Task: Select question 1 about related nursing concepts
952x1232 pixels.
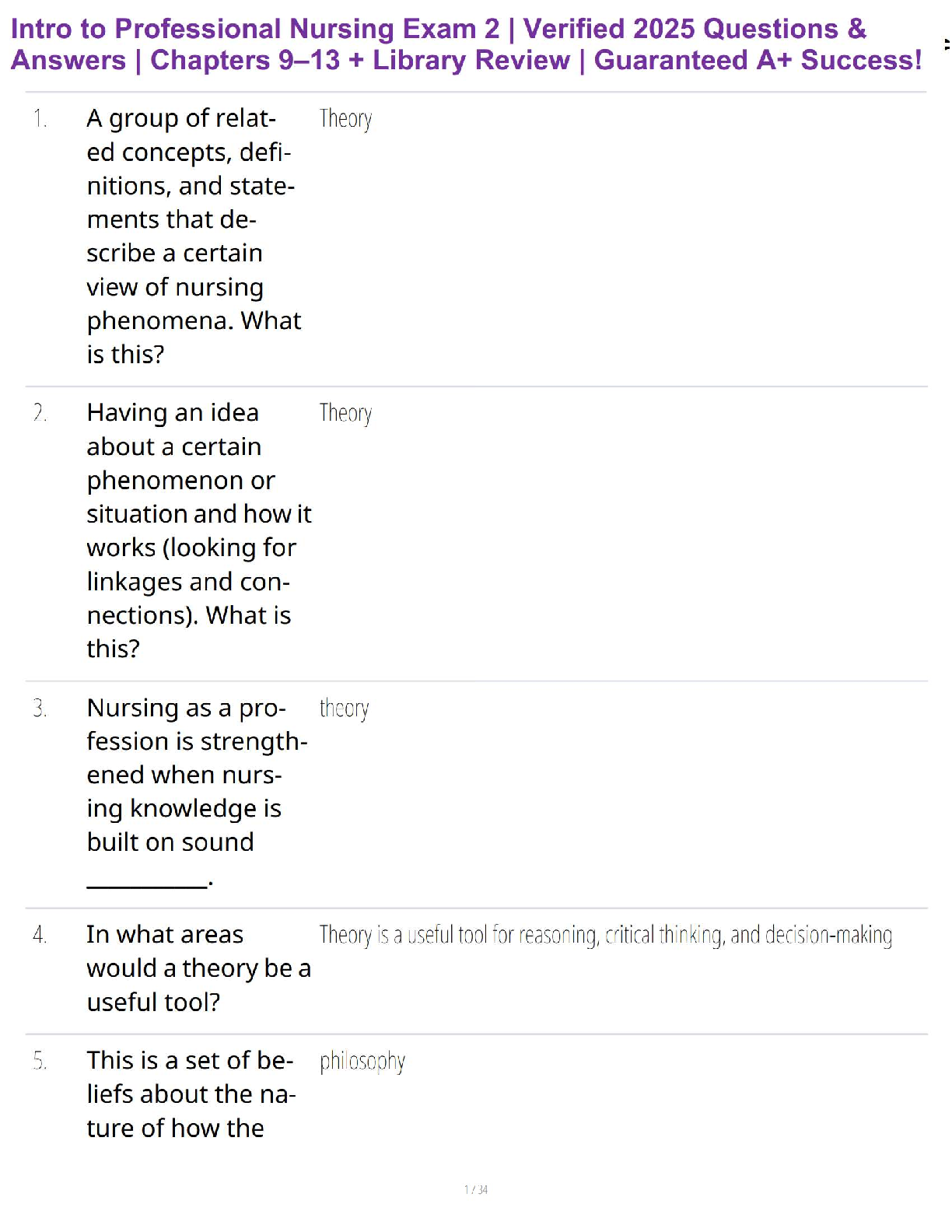Action: point(193,236)
